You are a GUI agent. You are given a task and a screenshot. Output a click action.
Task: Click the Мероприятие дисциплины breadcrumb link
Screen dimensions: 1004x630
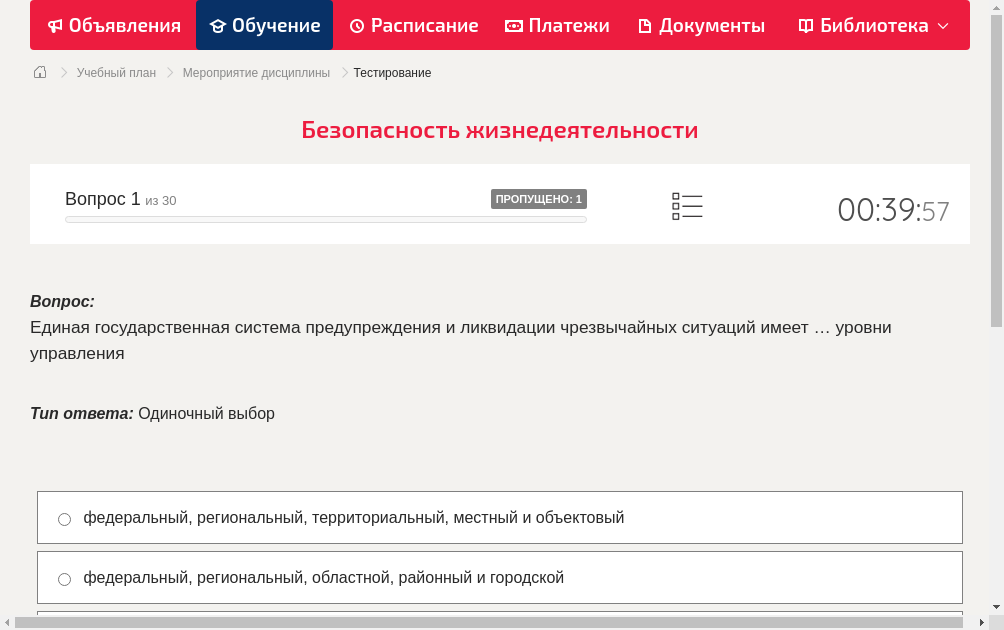(x=254, y=72)
